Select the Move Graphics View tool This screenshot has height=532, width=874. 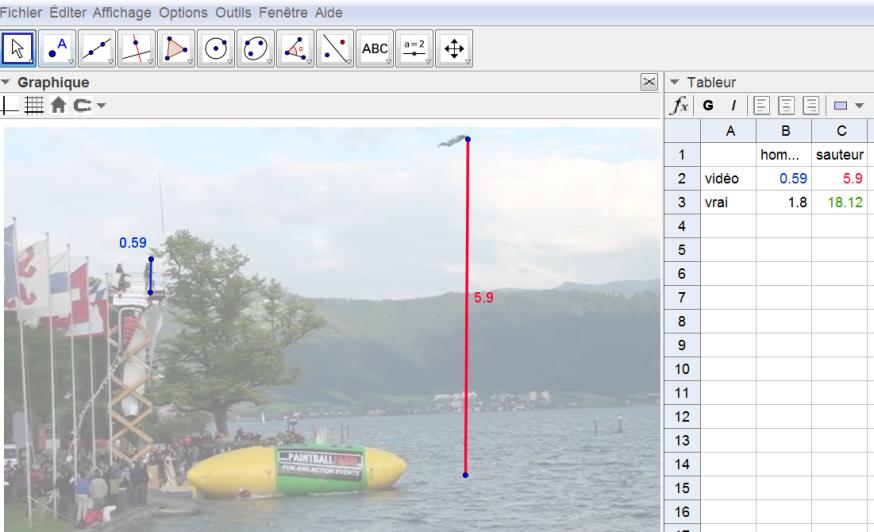tap(452, 49)
